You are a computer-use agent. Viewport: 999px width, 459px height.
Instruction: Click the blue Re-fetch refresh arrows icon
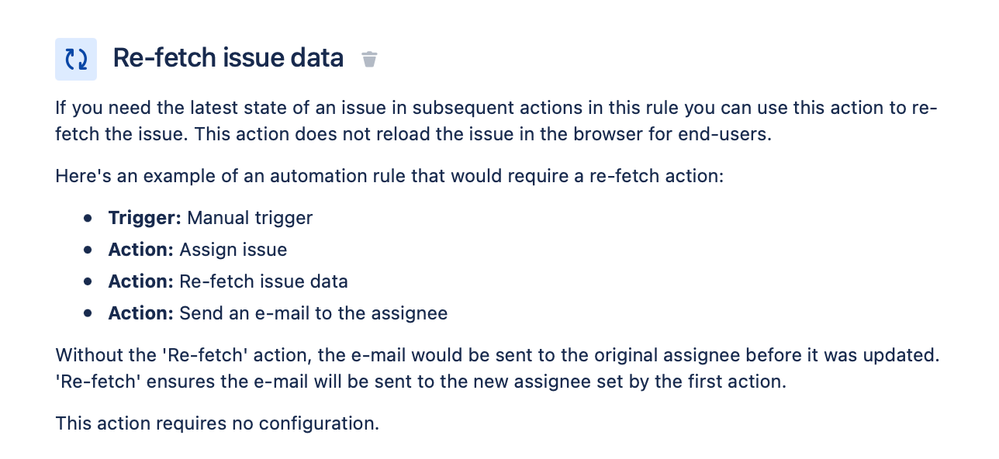pyautogui.click(x=76, y=59)
